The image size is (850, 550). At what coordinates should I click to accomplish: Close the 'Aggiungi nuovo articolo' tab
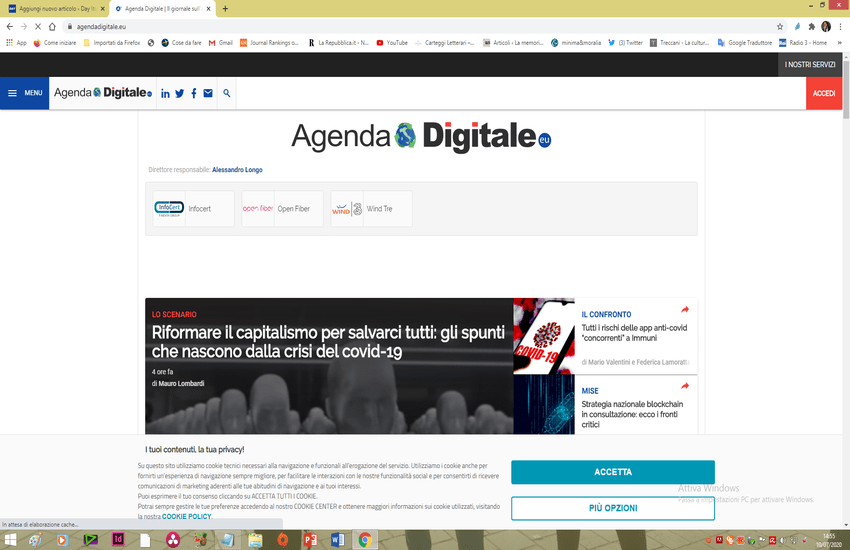pos(102,9)
